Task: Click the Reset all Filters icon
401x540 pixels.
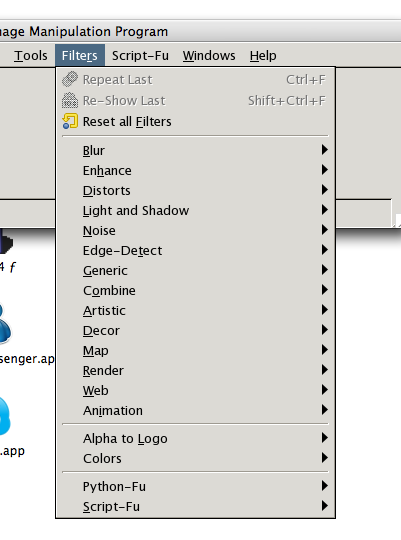Action: point(70,121)
